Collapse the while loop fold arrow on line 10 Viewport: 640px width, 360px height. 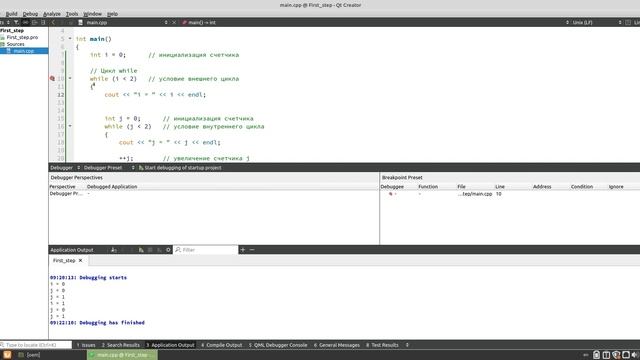(70, 78)
